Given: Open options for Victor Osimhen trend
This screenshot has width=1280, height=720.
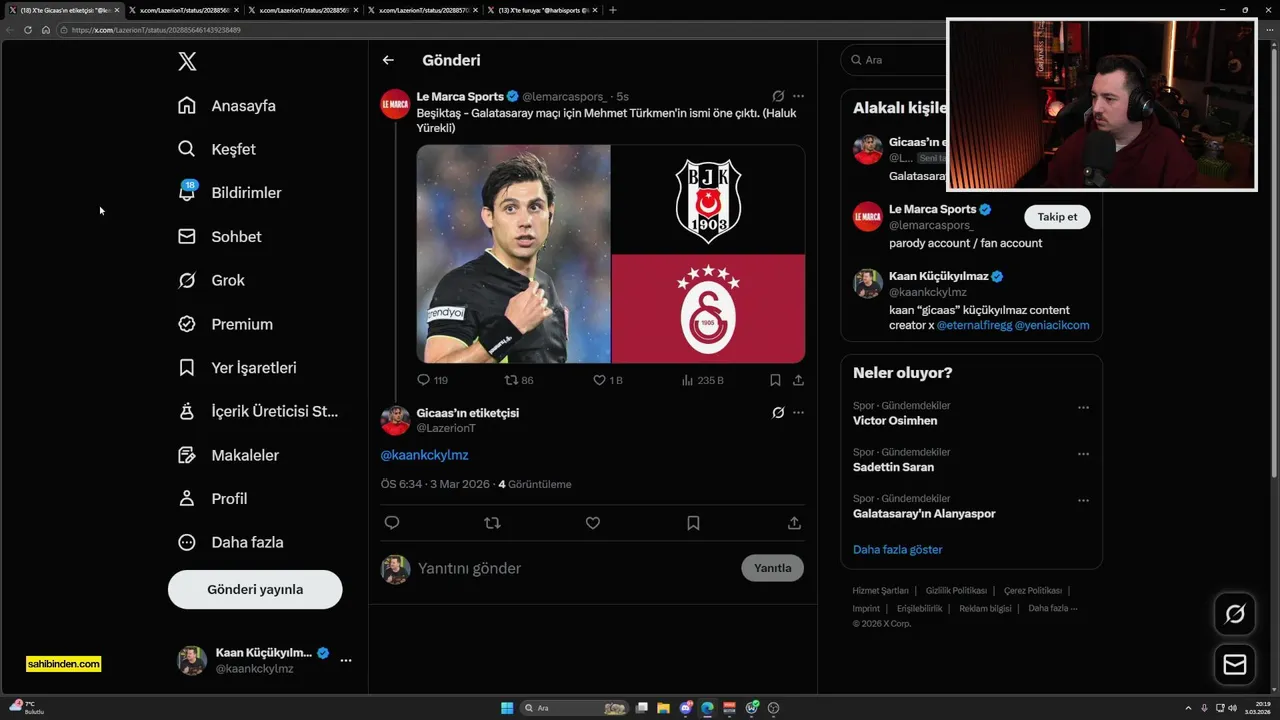Looking at the screenshot, I should (1083, 408).
